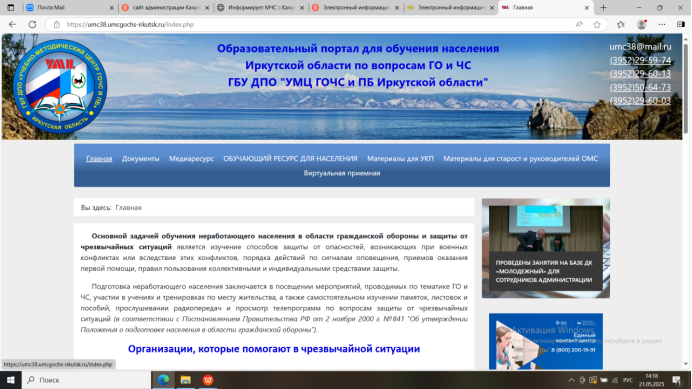Click the battery tray icon

pyautogui.click(x=604, y=380)
